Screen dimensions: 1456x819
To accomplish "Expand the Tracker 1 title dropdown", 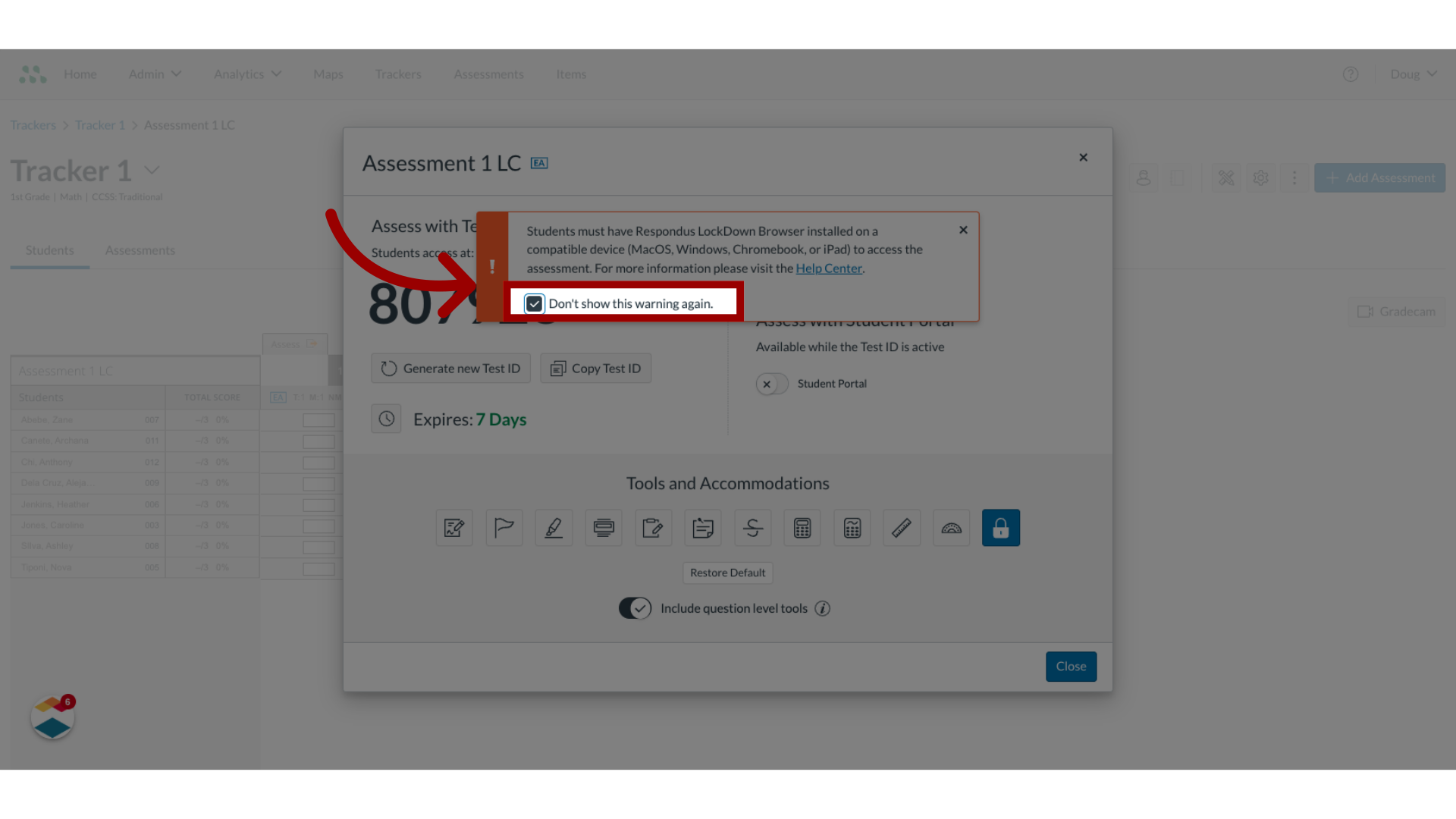I will [152, 170].
